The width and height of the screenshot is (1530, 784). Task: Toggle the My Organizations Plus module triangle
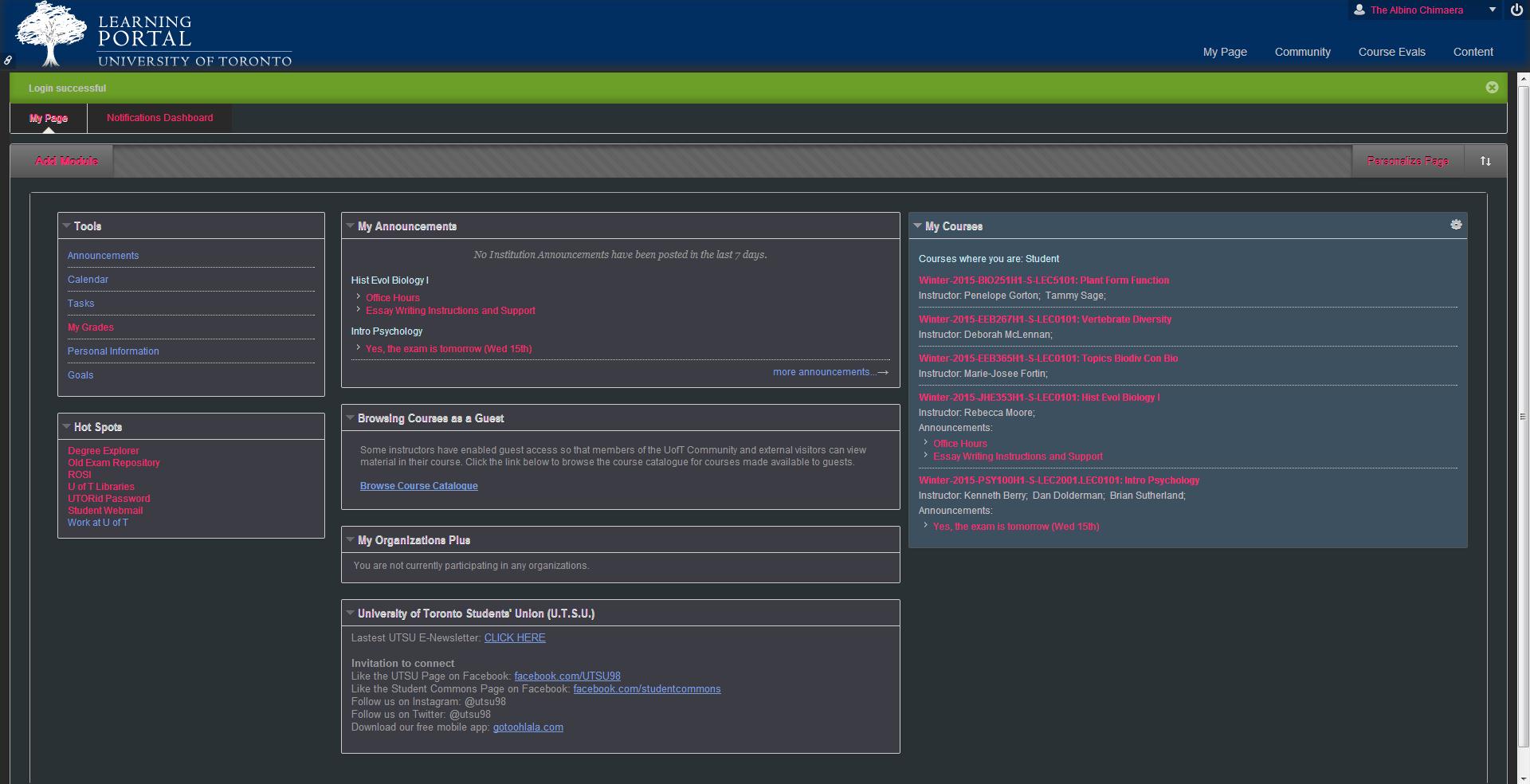tap(350, 540)
